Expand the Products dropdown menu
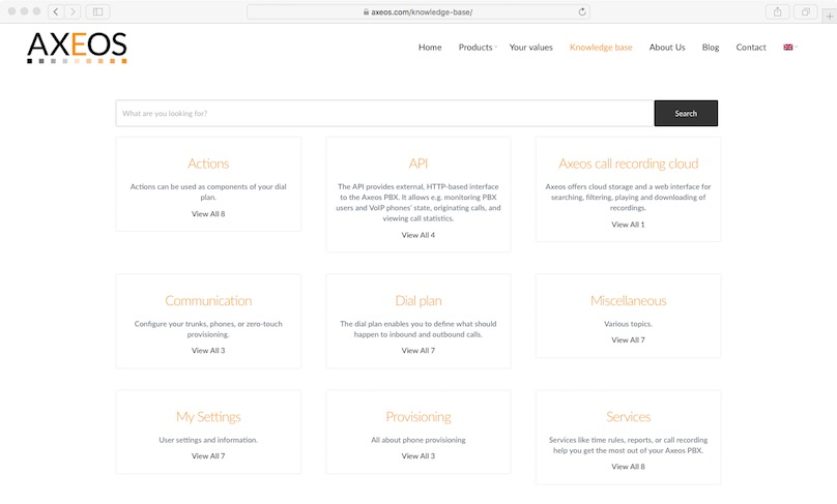 [476, 47]
